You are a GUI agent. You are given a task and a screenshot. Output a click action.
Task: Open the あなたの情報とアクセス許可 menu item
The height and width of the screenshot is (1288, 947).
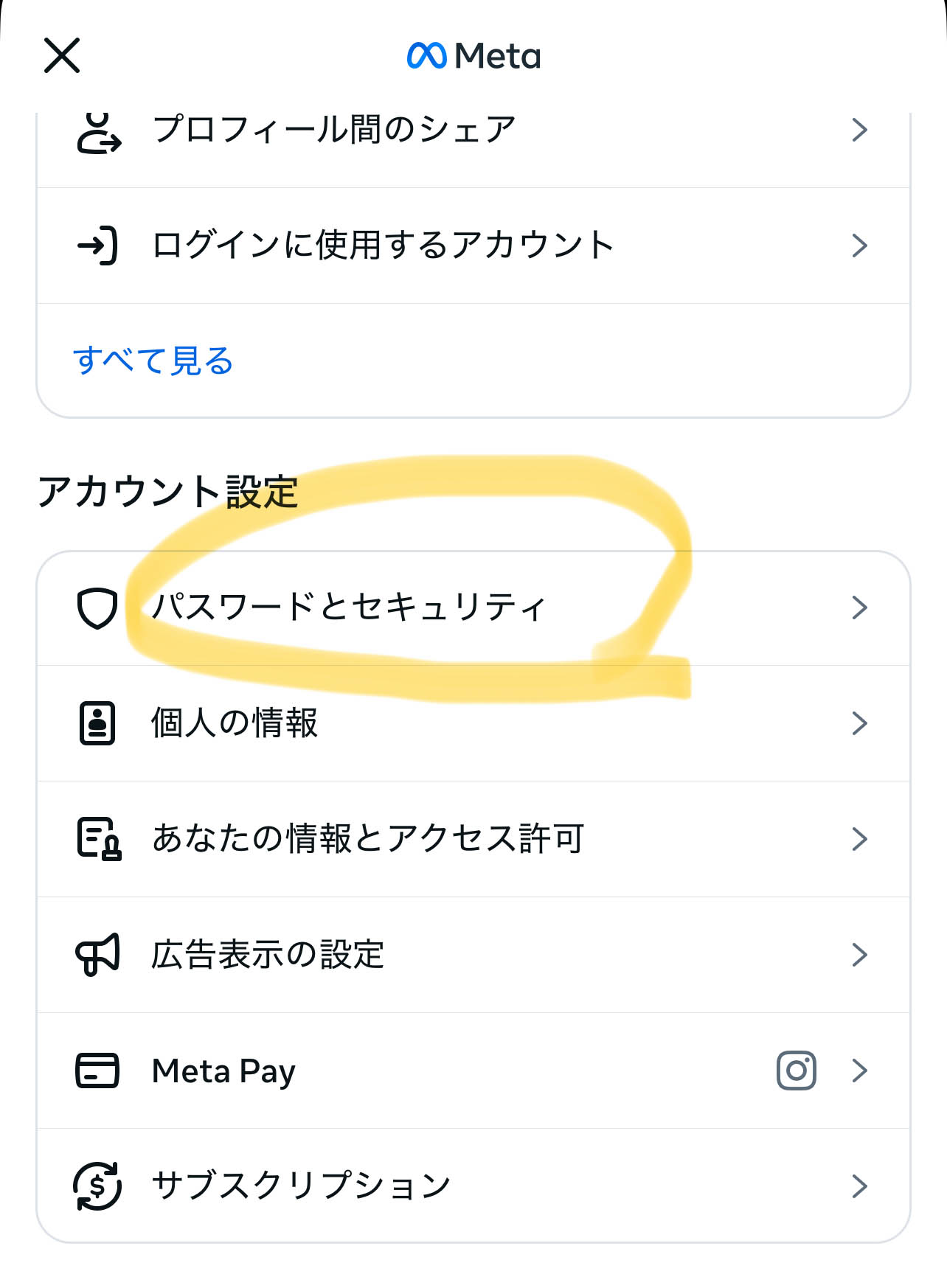point(473,839)
